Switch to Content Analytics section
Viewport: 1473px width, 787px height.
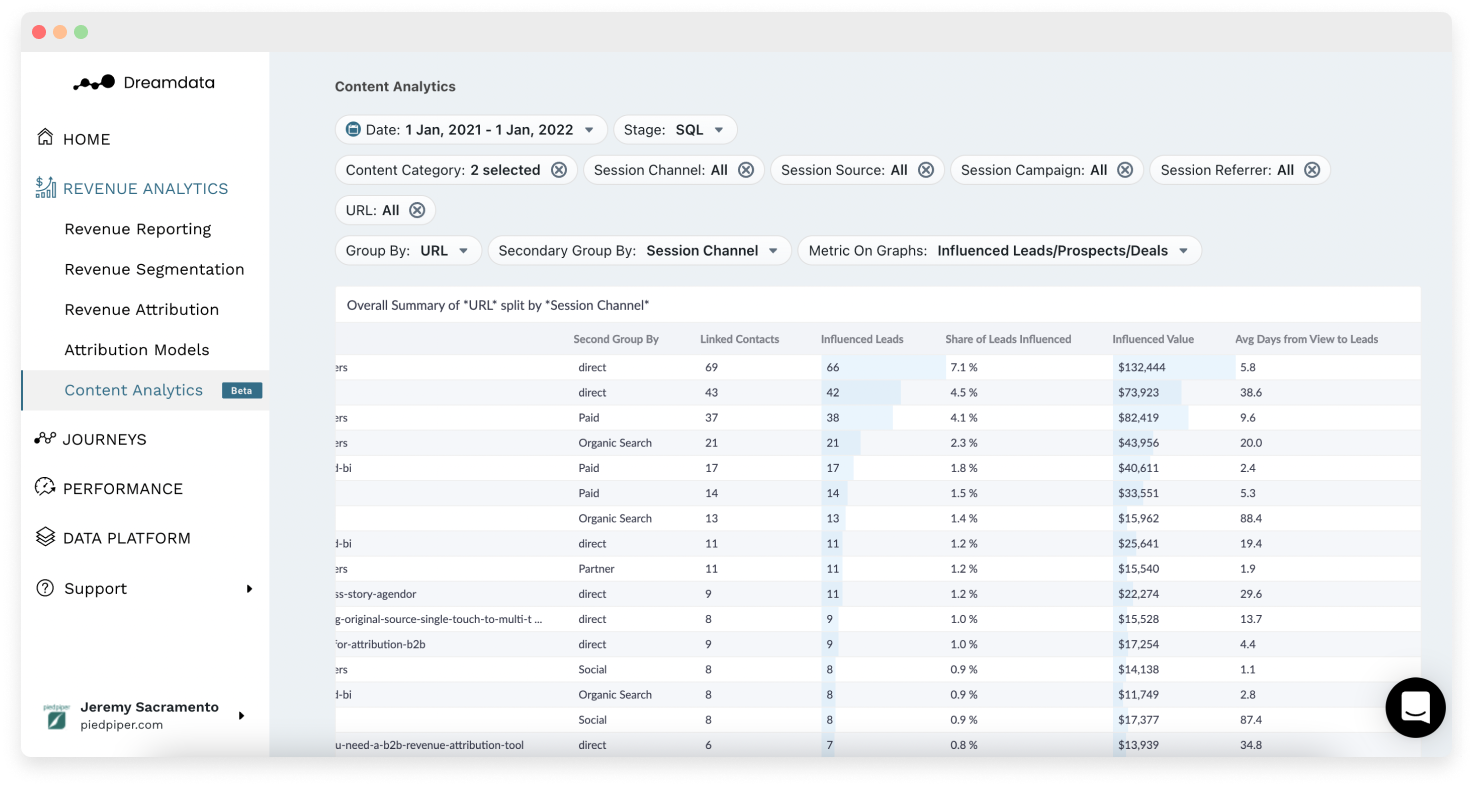pos(133,390)
